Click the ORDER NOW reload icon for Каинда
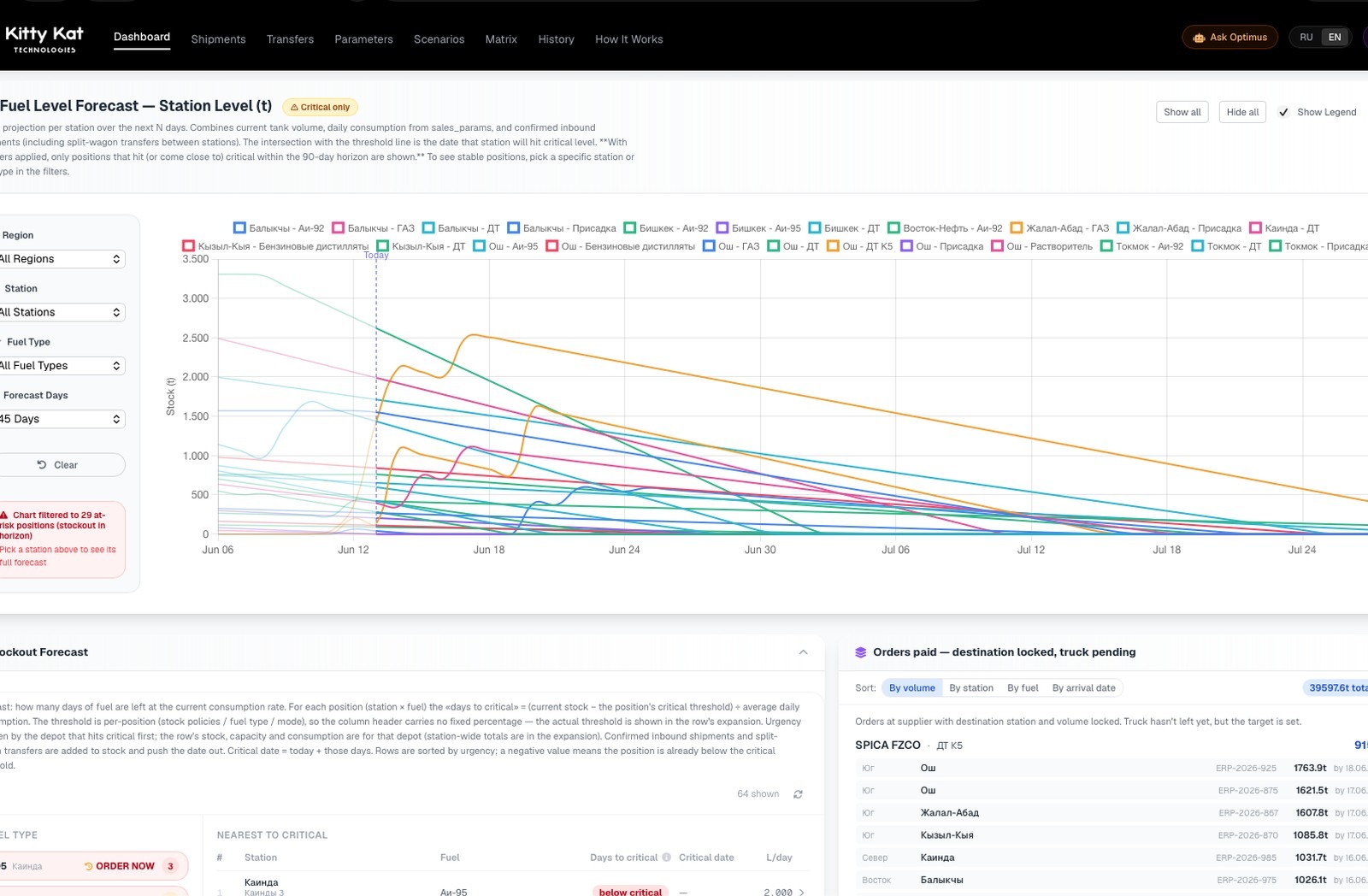This screenshot has height=896, width=1368. (x=88, y=866)
